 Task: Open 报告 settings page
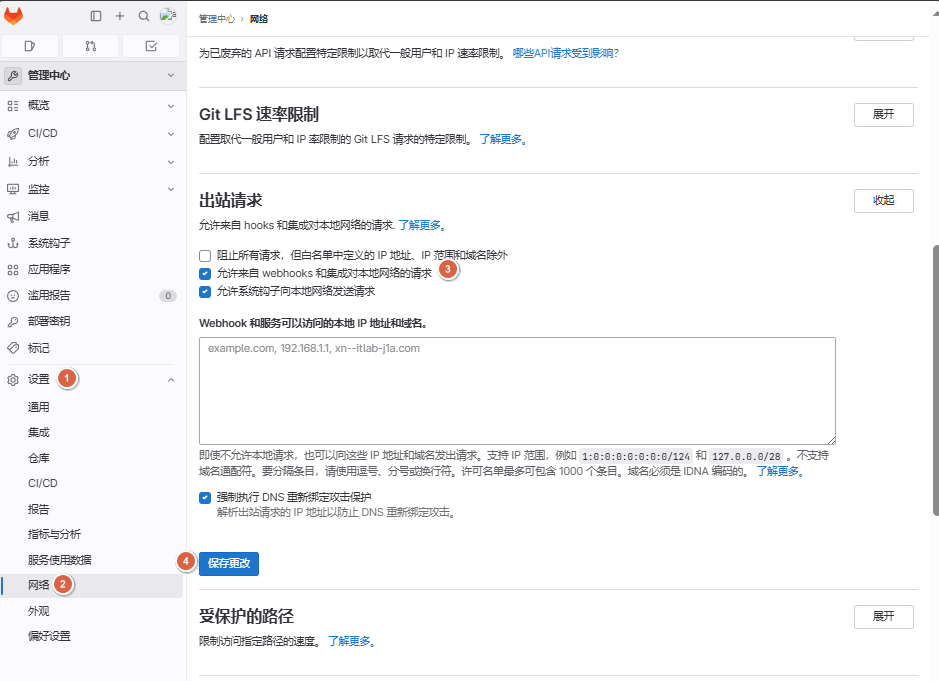coord(38,509)
